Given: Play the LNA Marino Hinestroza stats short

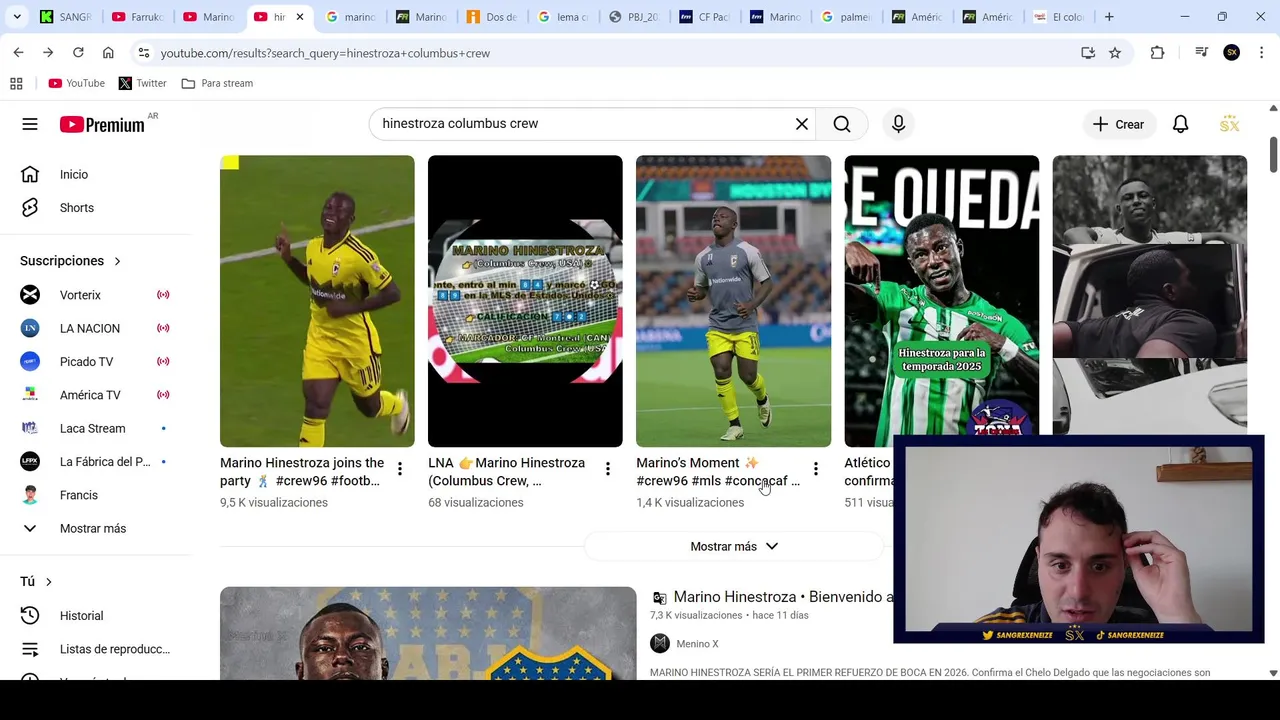Looking at the screenshot, I should tap(525, 301).
